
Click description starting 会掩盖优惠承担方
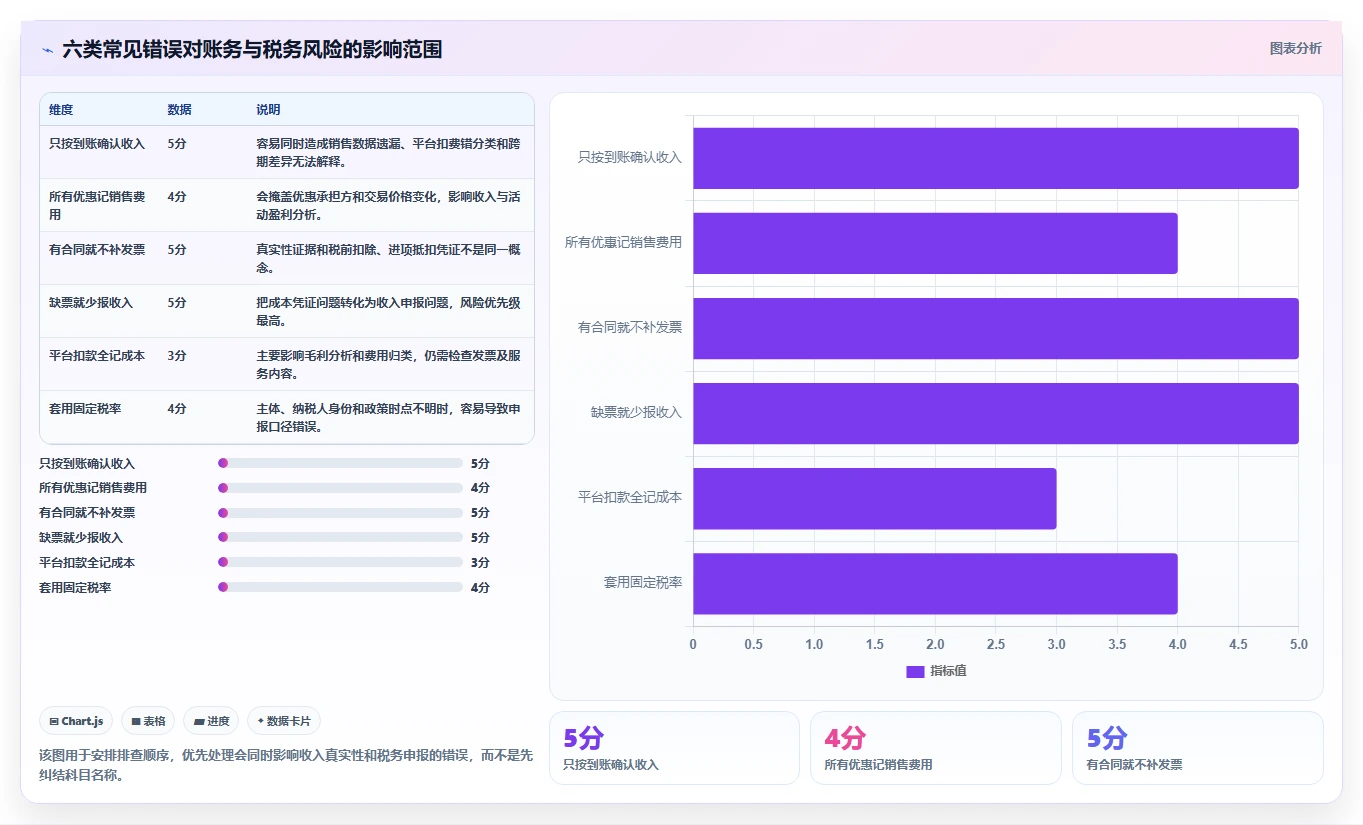point(388,205)
